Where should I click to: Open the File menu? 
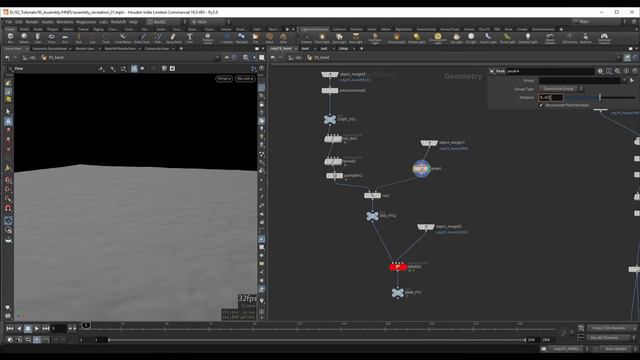coord(9,22)
